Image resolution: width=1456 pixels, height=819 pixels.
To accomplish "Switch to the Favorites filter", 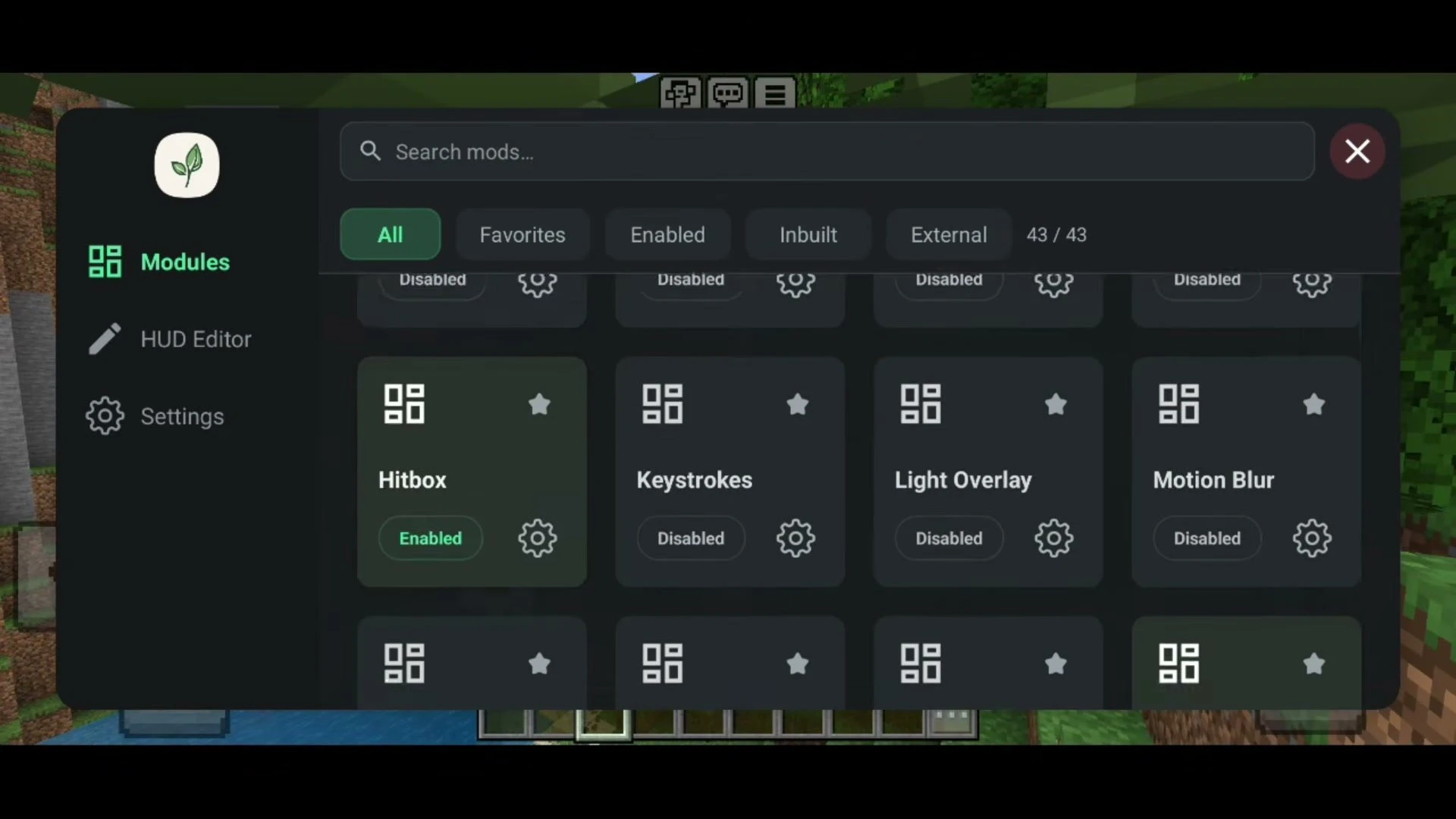I will [x=522, y=234].
